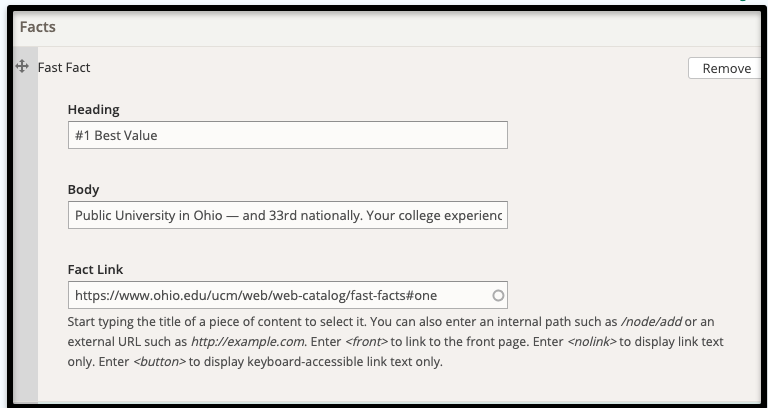
Task: Click the autocomplete circle in Fact Link field
Action: coord(498,295)
